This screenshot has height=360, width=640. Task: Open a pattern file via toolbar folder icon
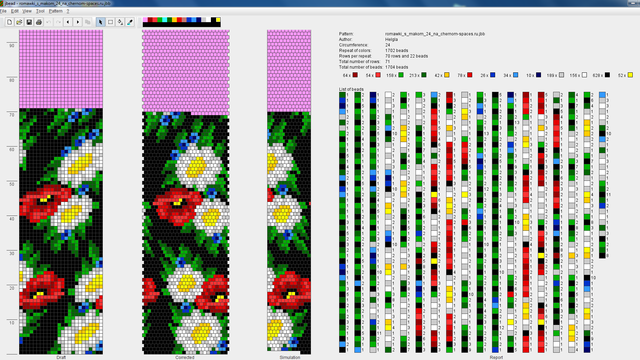tap(19, 22)
